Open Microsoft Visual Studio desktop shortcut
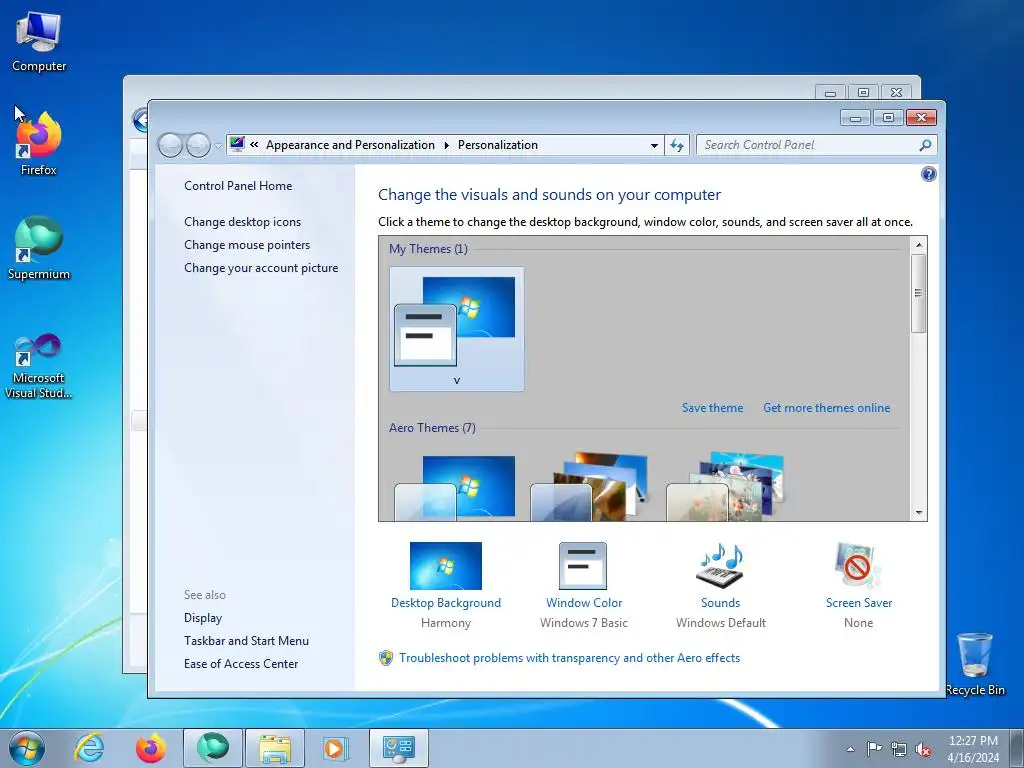Screen dimensions: 1024x768 point(39,366)
